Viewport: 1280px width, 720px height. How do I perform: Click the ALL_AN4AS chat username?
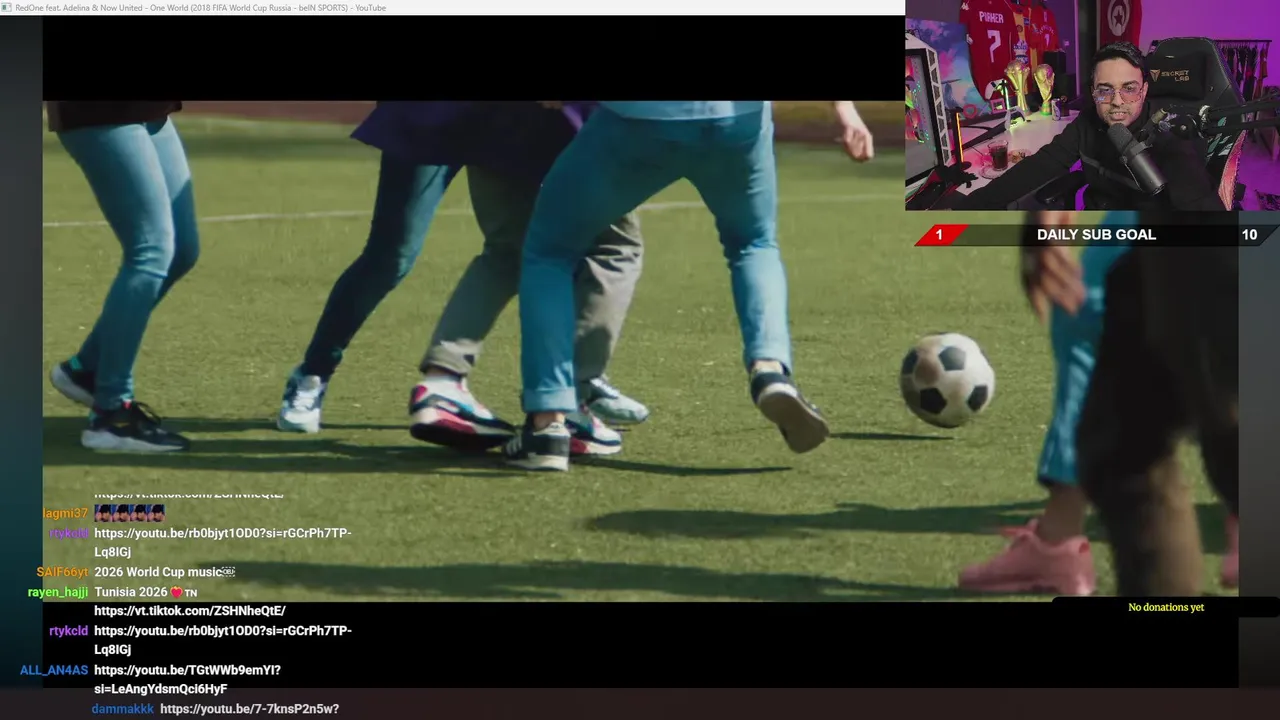click(54, 670)
